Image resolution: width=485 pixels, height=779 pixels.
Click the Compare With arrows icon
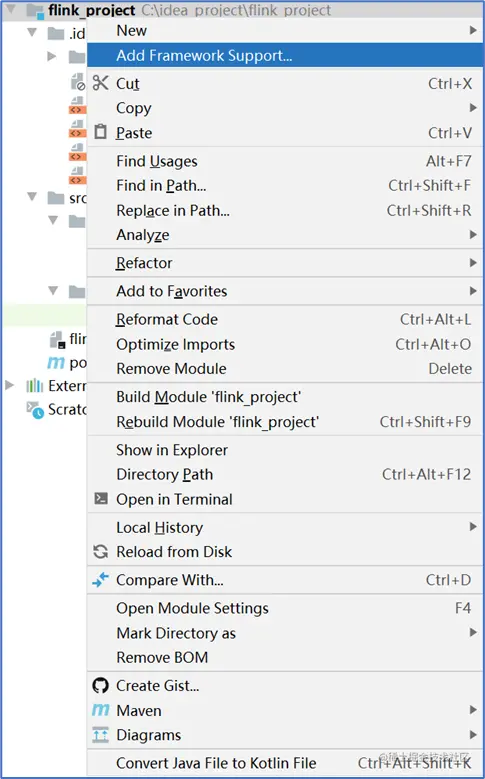(100, 579)
